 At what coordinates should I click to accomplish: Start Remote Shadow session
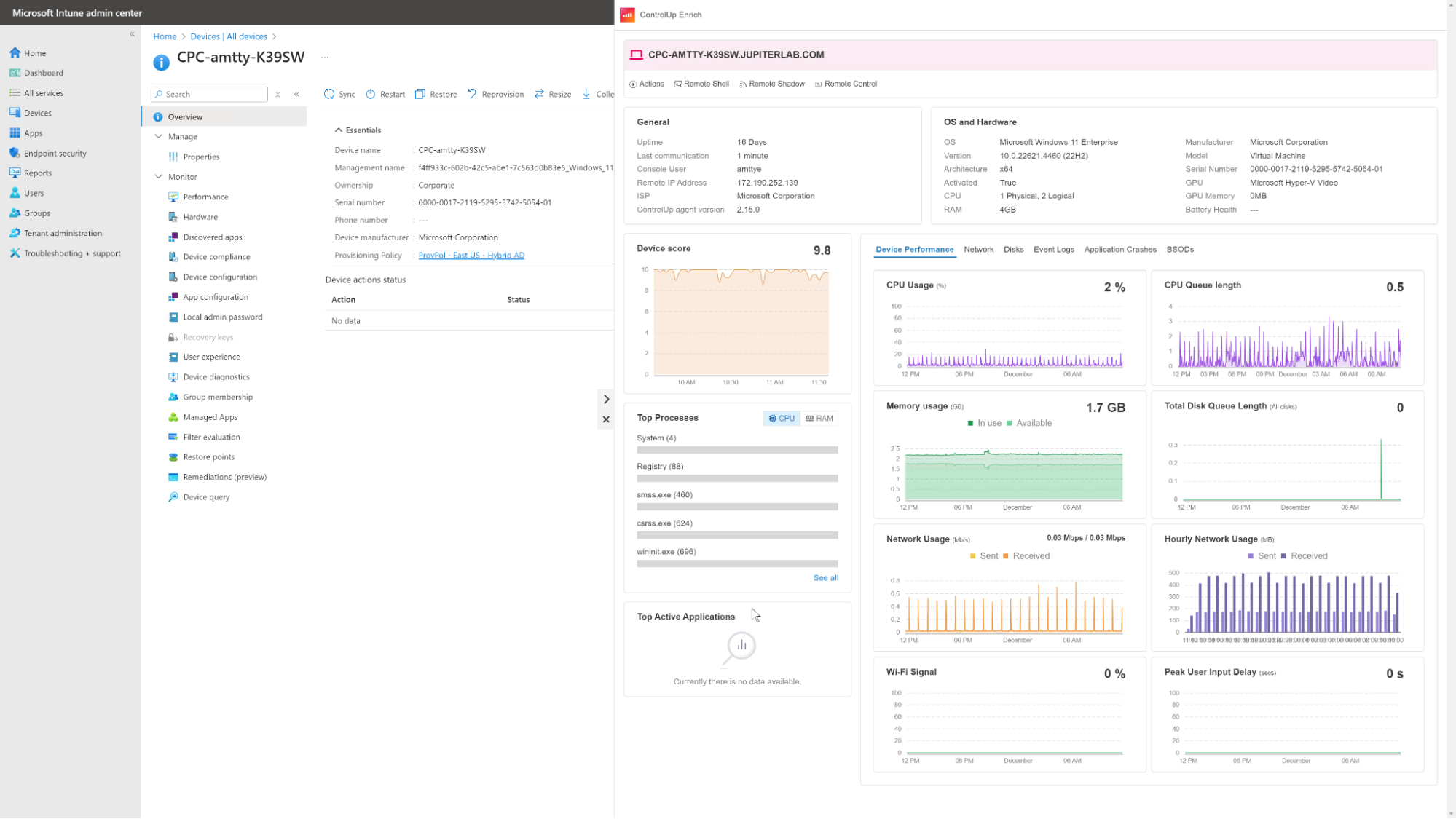[771, 84]
